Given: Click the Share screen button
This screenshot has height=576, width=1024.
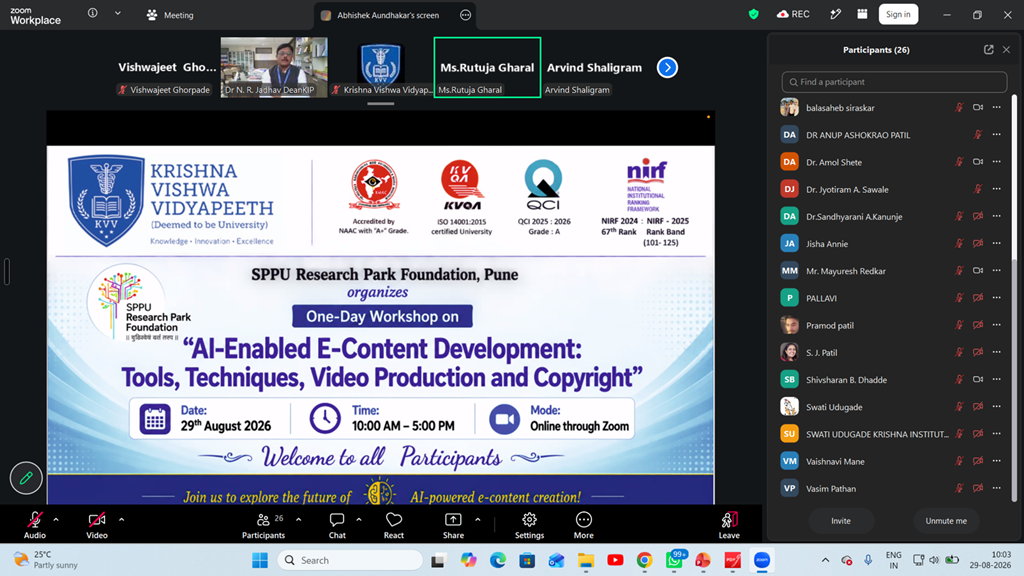Looking at the screenshot, I should 453,525.
